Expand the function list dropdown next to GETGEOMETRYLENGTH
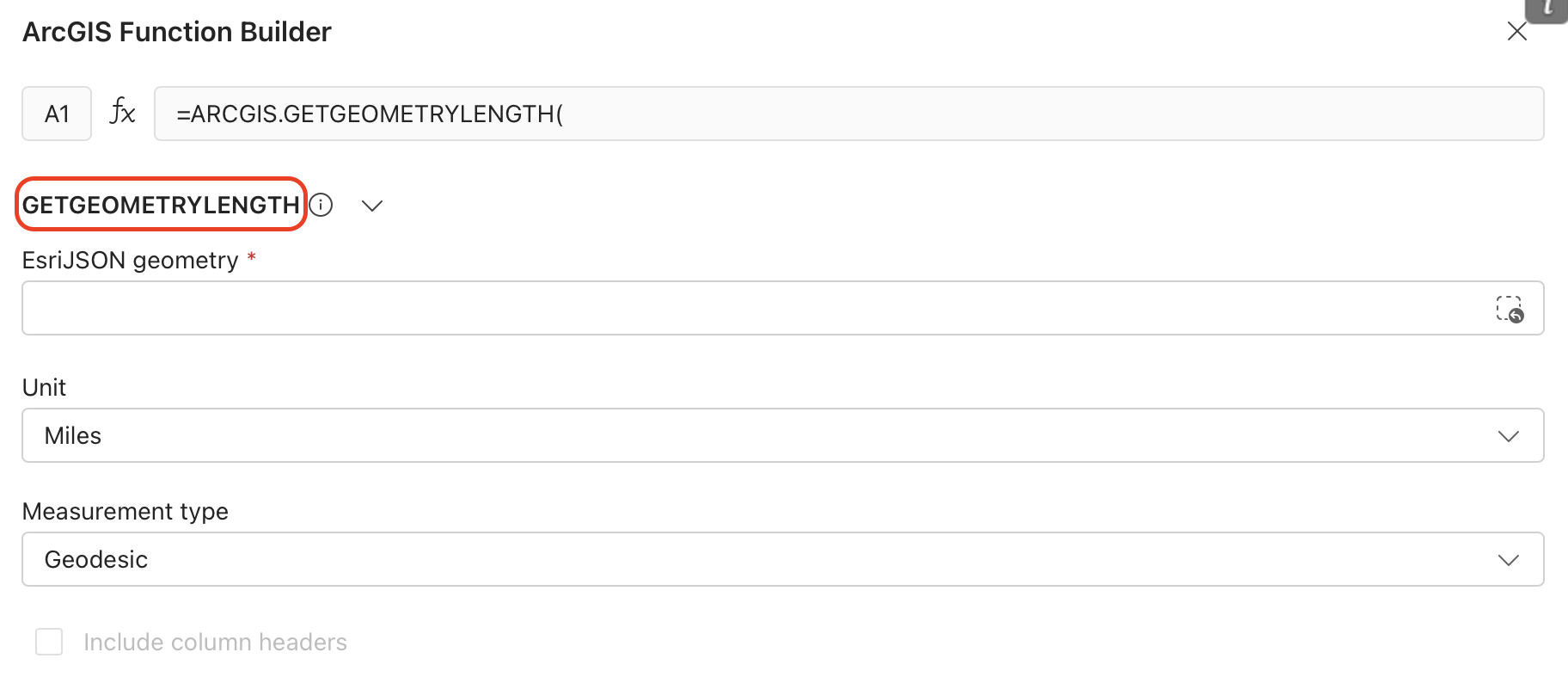1568x683 pixels. [372, 206]
